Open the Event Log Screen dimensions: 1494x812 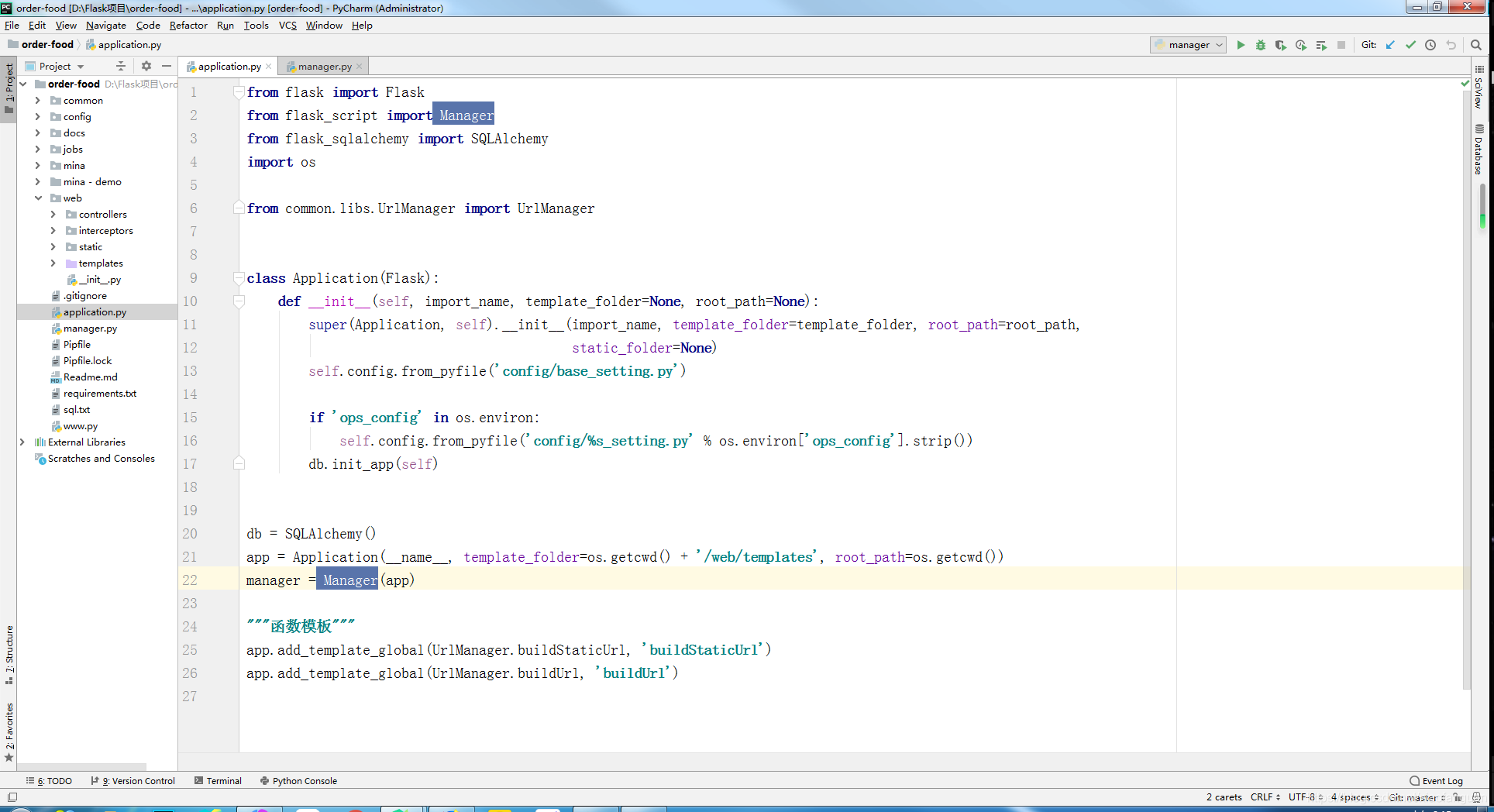coord(1436,781)
